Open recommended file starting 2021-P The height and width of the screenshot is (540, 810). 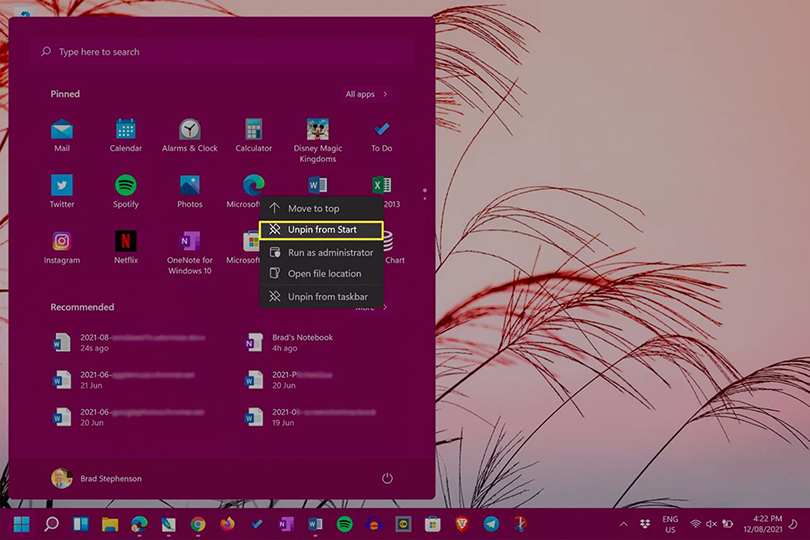point(289,380)
